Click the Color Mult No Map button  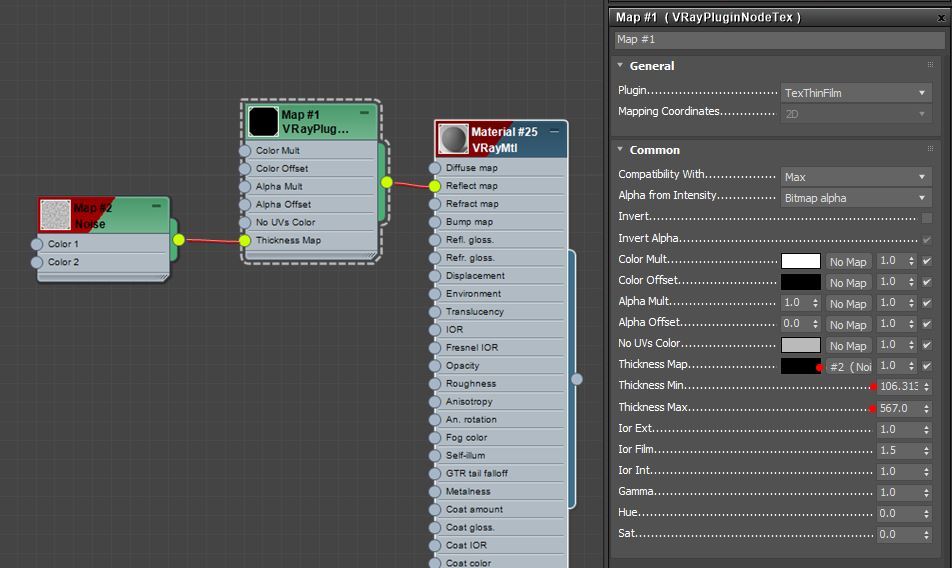point(848,262)
